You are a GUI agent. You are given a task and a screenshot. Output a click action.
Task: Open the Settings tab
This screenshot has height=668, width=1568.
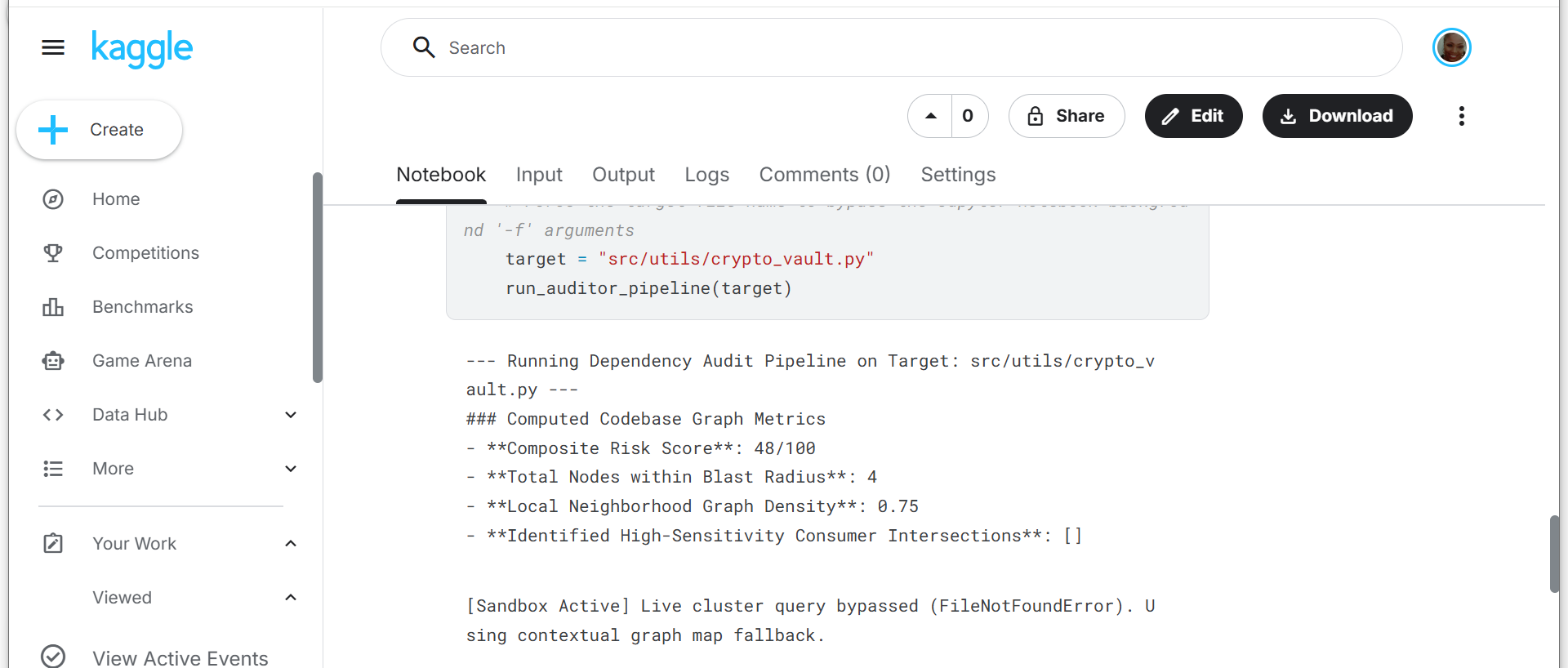coord(958,175)
